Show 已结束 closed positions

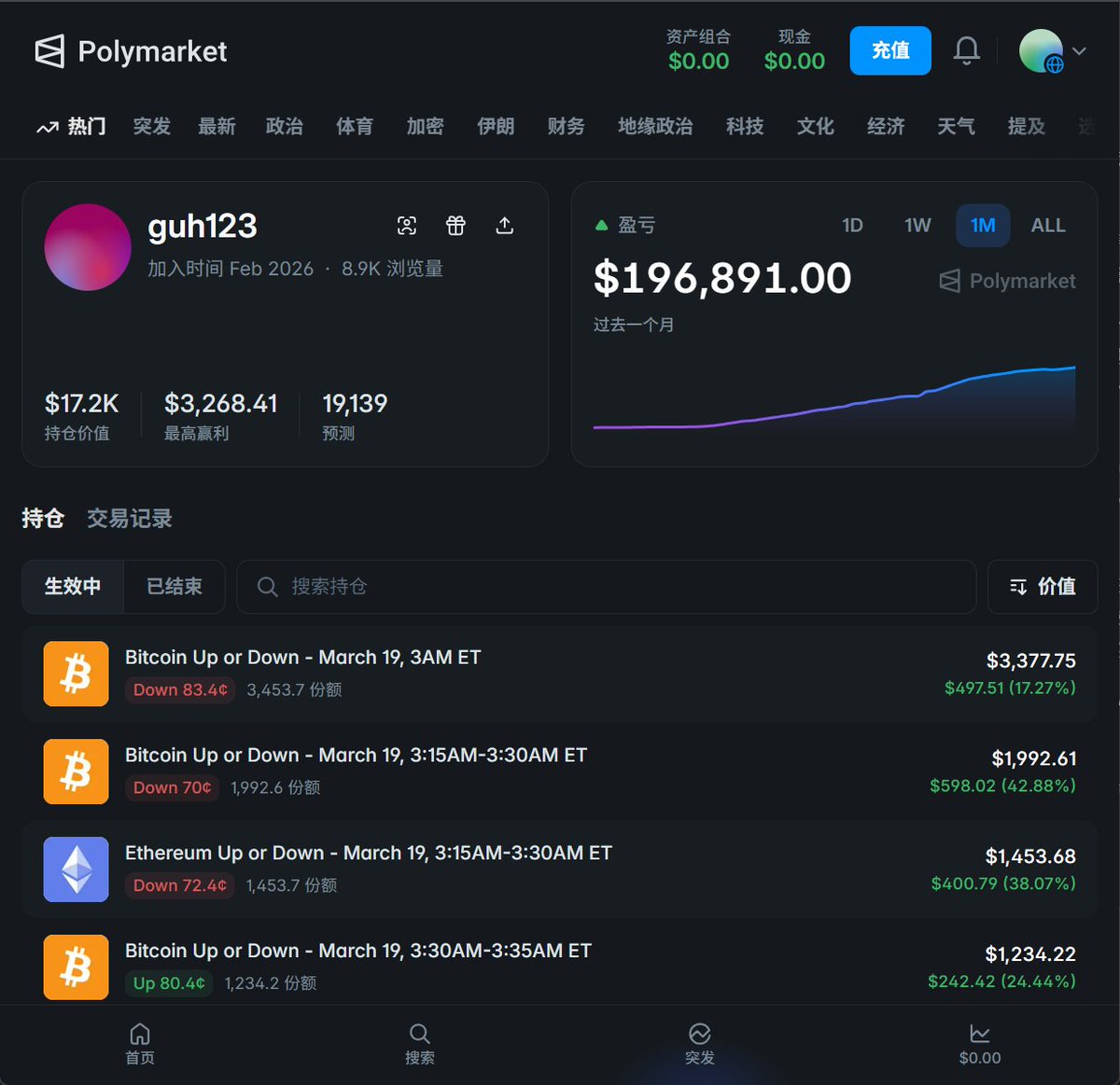tap(175, 587)
